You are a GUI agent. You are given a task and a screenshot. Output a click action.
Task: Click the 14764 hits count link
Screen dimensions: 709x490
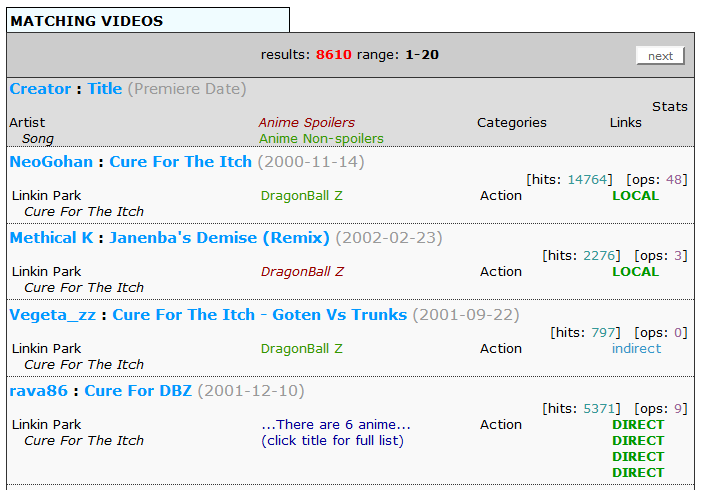(x=588, y=180)
